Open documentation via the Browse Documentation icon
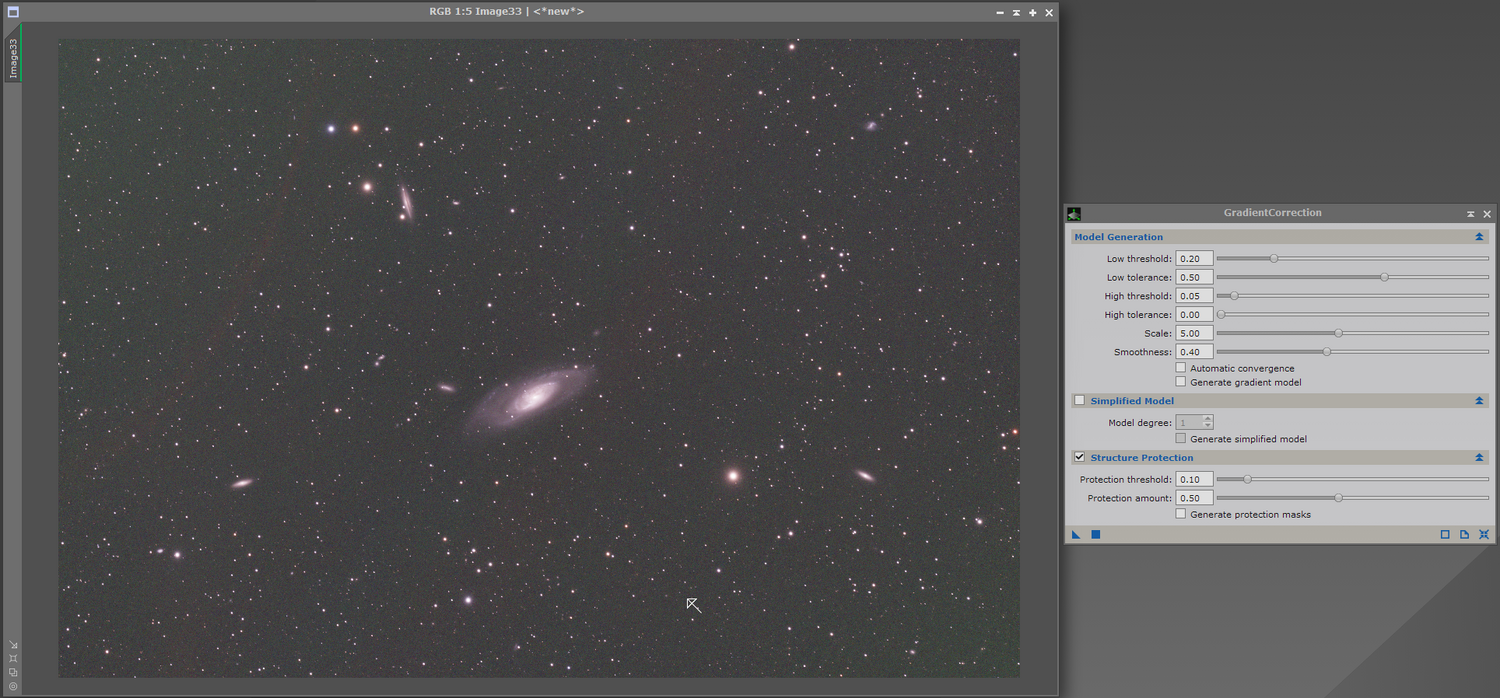The image size is (1500, 698). (x=1464, y=535)
